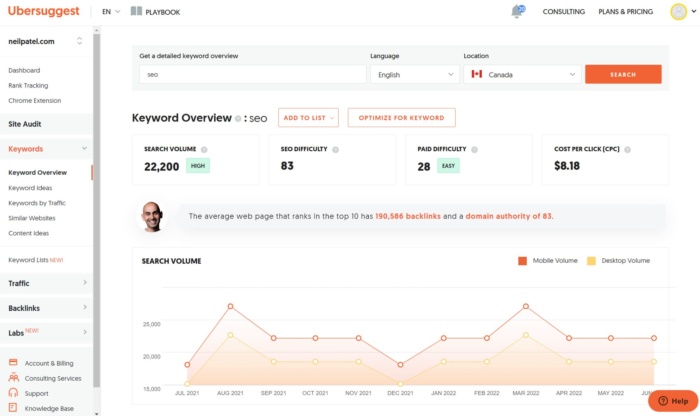Click Search Volume info icon
The width and height of the screenshot is (700, 416).
[204, 149]
